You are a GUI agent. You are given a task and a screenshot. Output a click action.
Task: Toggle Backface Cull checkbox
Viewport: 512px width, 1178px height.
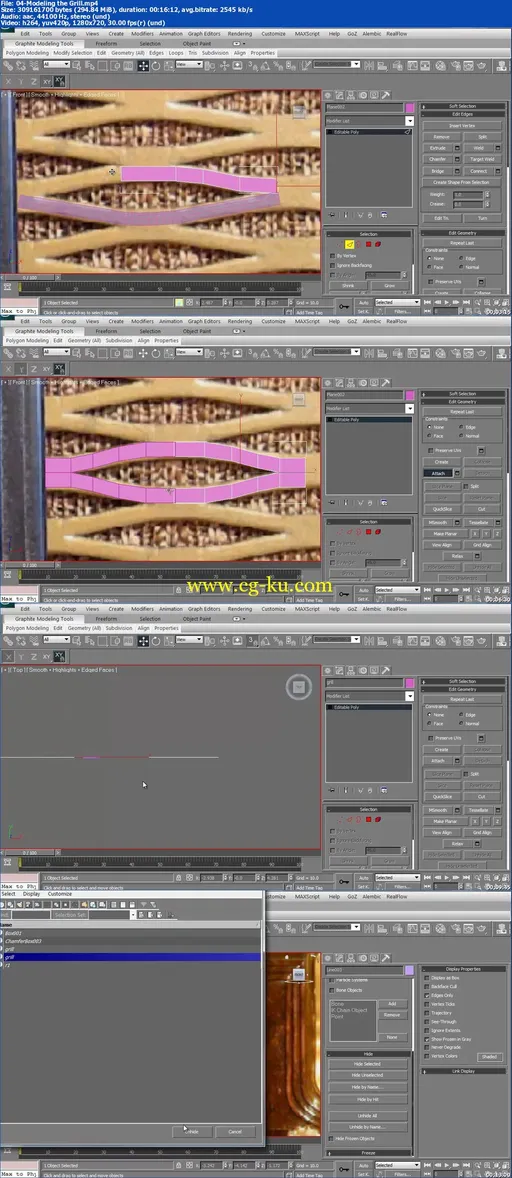point(427,986)
